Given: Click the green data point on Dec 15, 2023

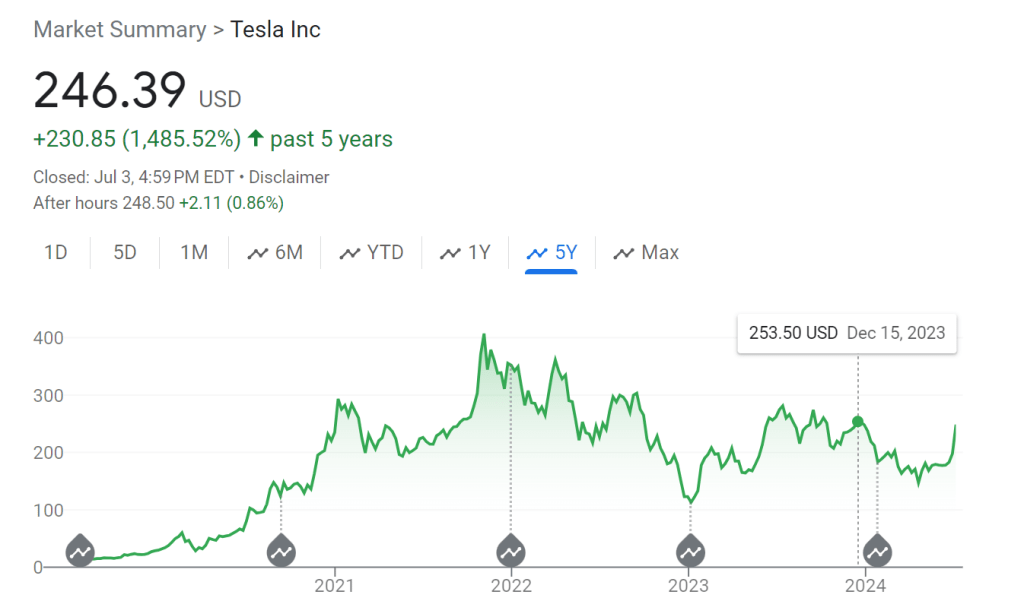Looking at the screenshot, I should coord(857,421).
